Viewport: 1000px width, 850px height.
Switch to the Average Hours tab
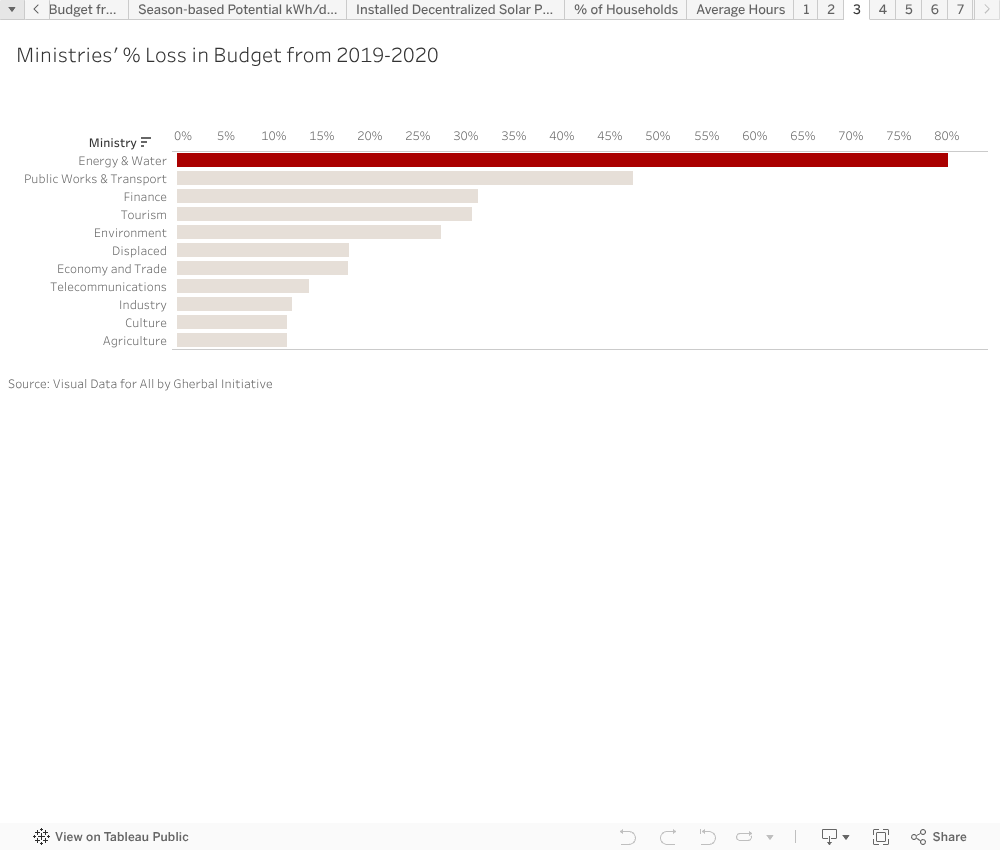coord(740,10)
